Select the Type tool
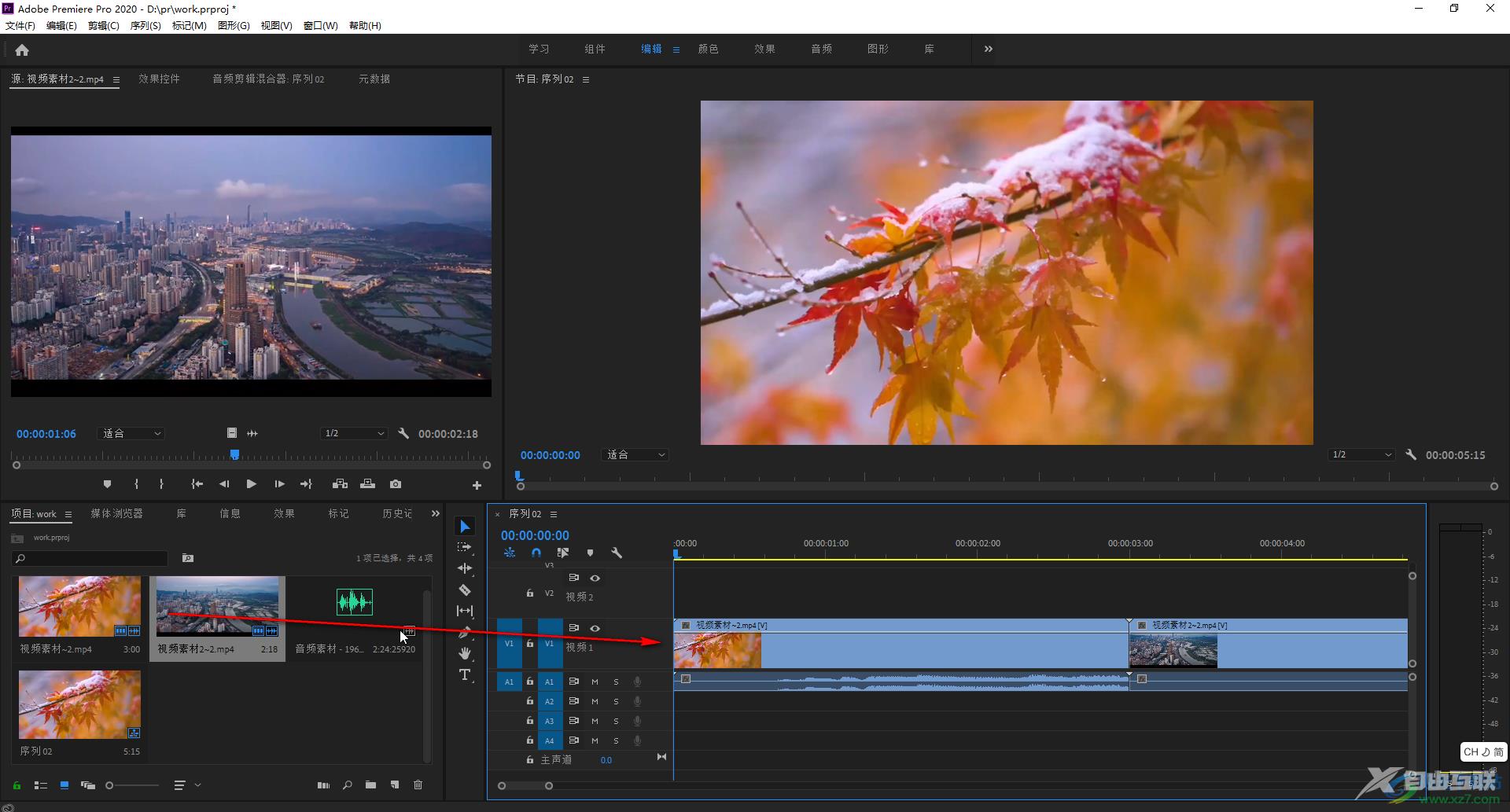The width and height of the screenshot is (1510, 812). point(465,674)
